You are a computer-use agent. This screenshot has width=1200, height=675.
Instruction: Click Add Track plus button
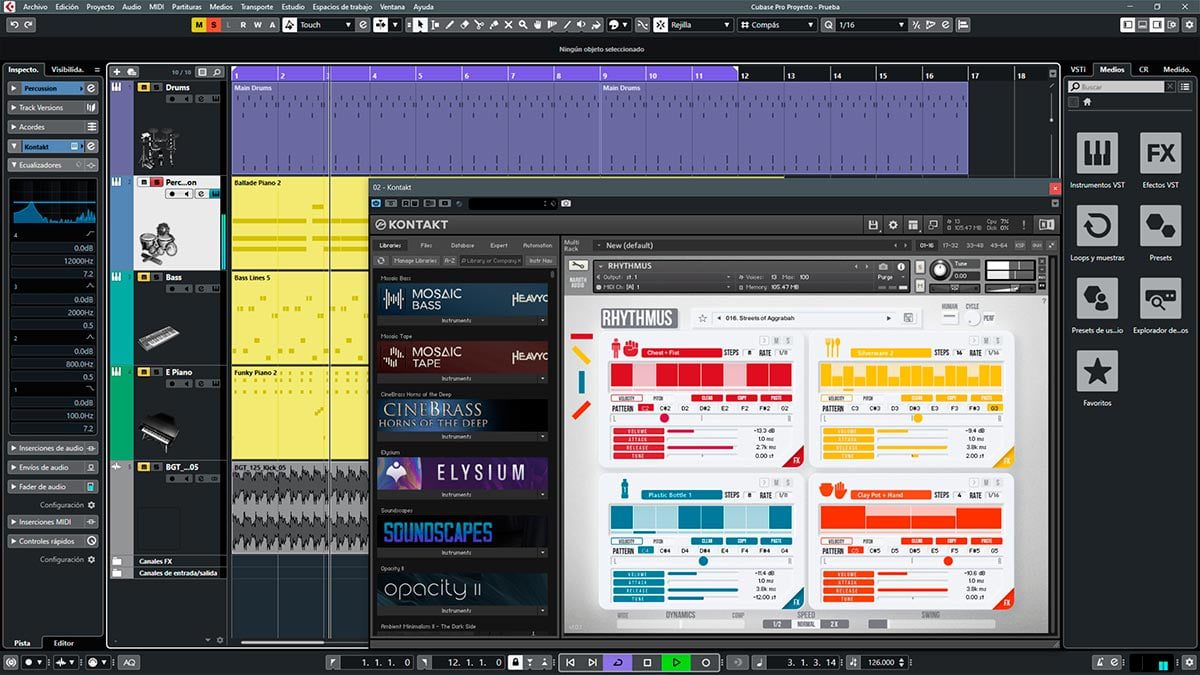pyautogui.click(x=117, y=72)
